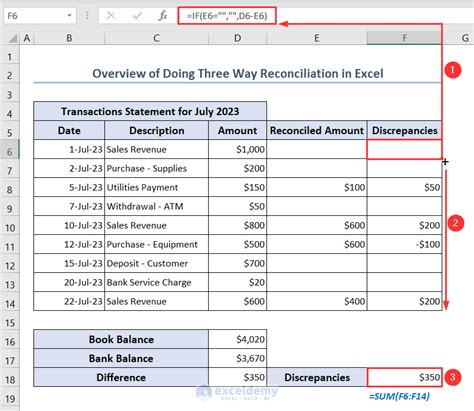Click the Select All corner triangle
This screenshot has height=411, width=474.
(12, 38)
